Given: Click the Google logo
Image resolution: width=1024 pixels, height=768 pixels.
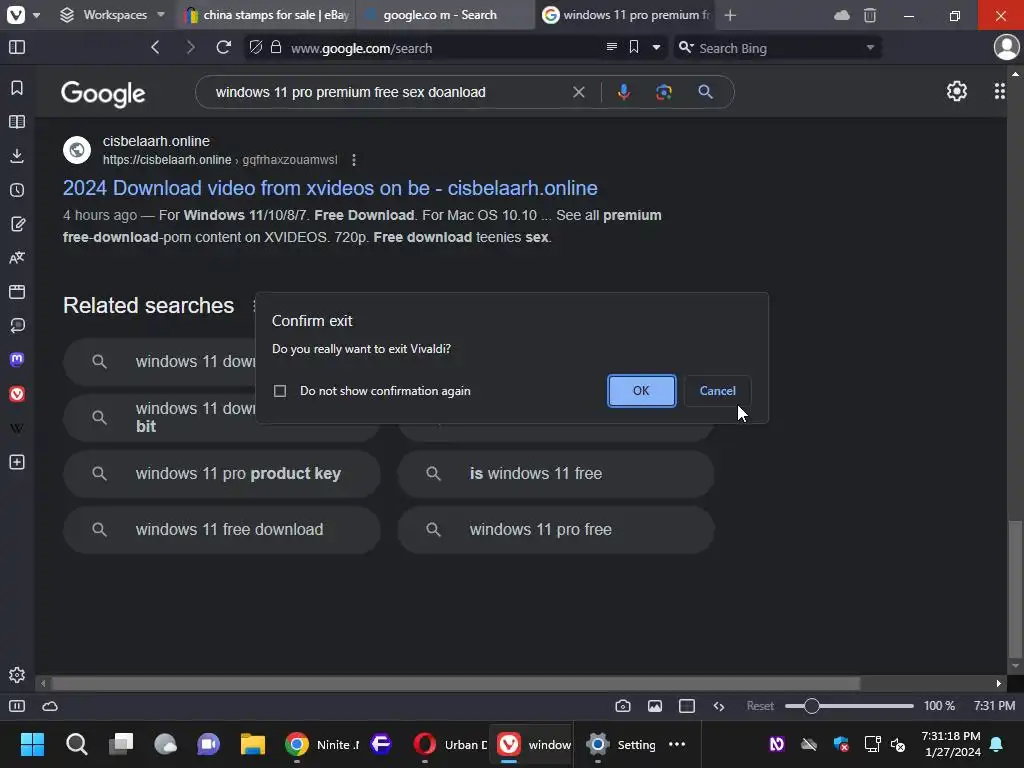Looking at the screenshot, I should (103, 93).
